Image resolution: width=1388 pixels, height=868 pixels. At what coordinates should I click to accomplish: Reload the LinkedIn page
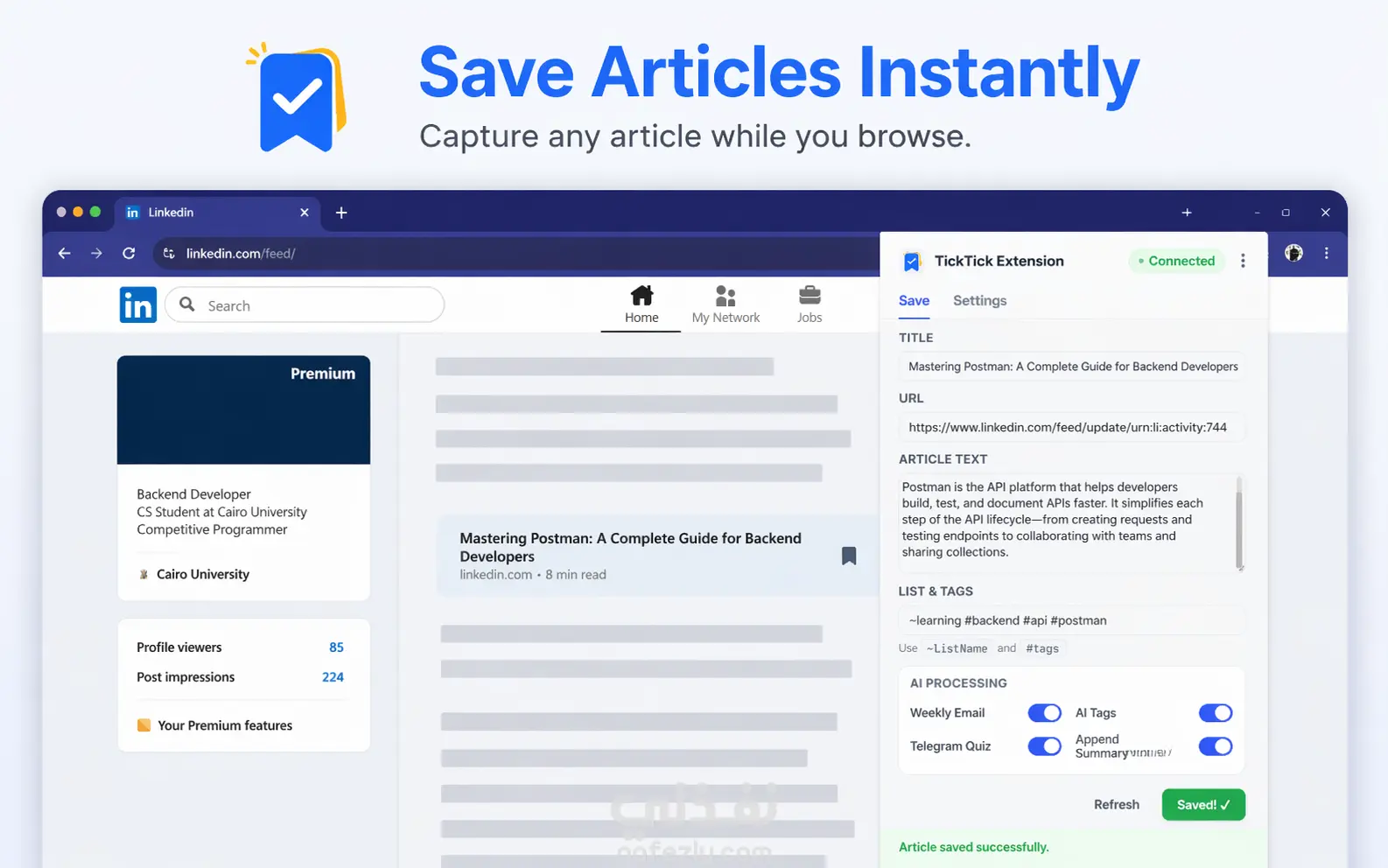click(129, 253)
